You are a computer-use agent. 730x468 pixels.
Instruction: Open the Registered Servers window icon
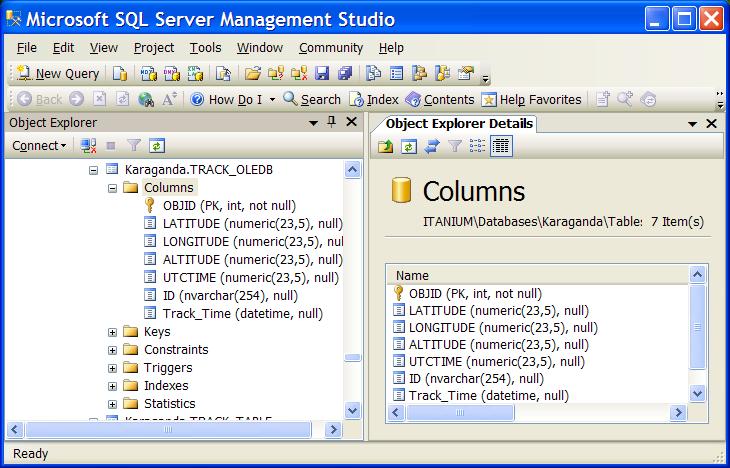pyautogui.click(x=373, y=74)
